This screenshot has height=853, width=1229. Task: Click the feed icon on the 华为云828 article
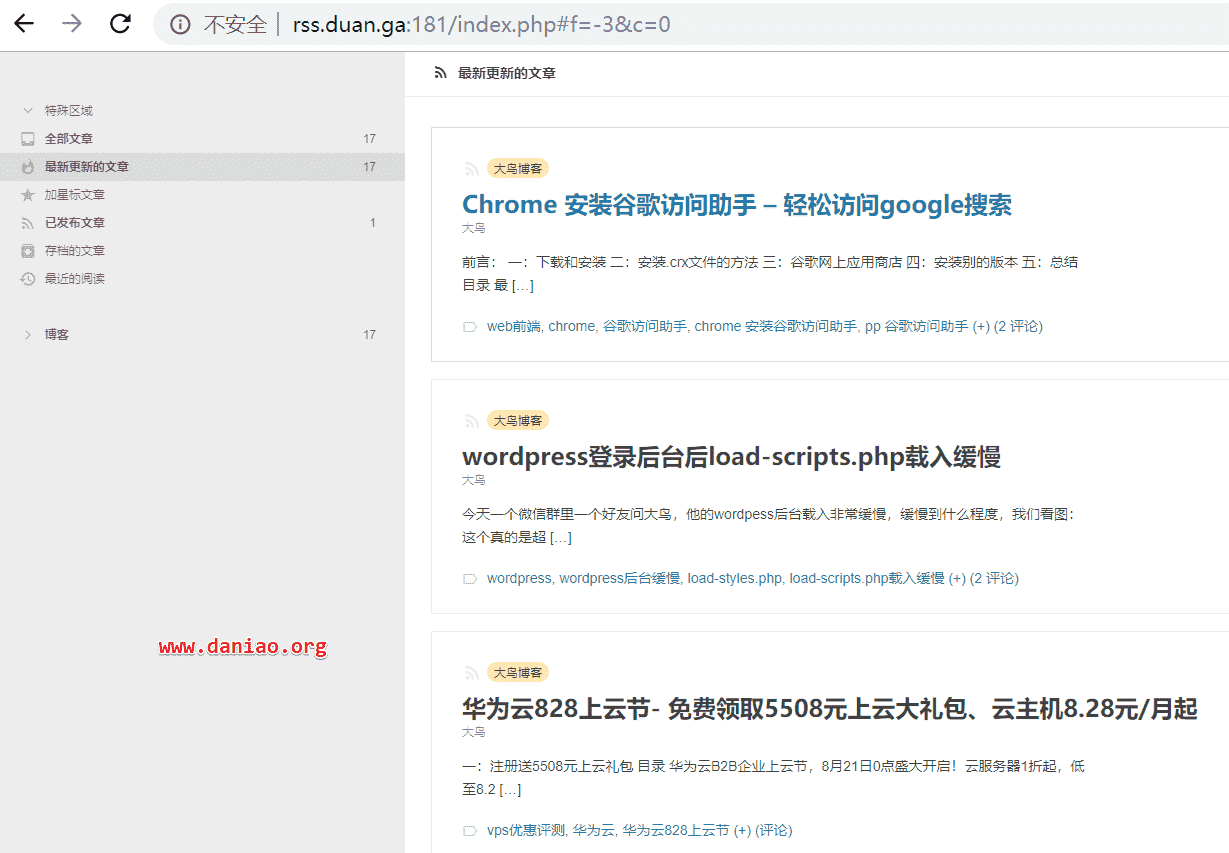(471, 673)
